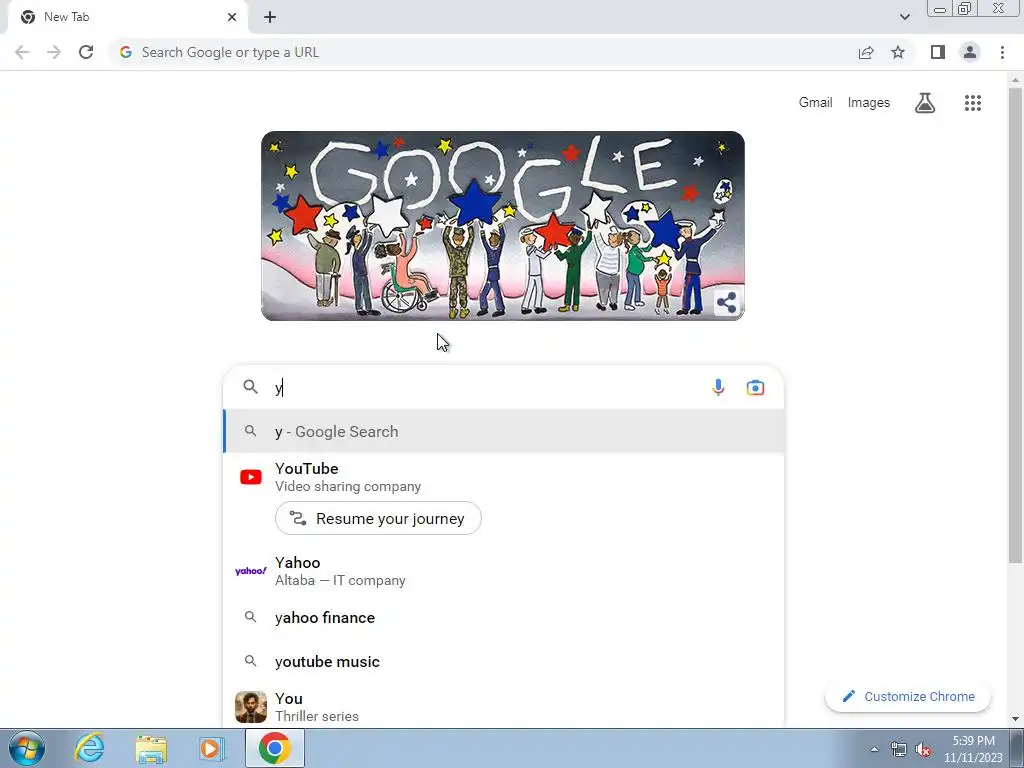The height and width of the screenshot is (768, 1024).
Task: Click Resume your journey button
Action: 378,519
